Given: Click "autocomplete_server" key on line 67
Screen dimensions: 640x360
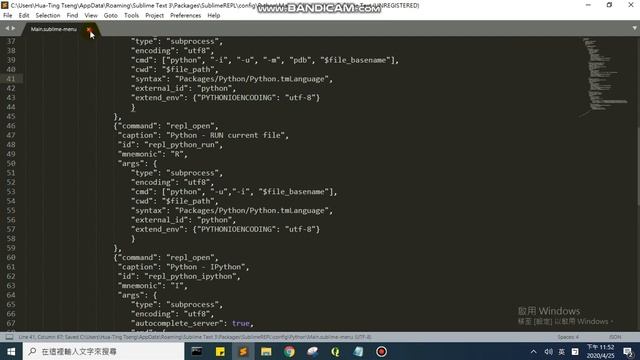Looking at the screenshot, I should pyautogui.click(x=177, y=323).
